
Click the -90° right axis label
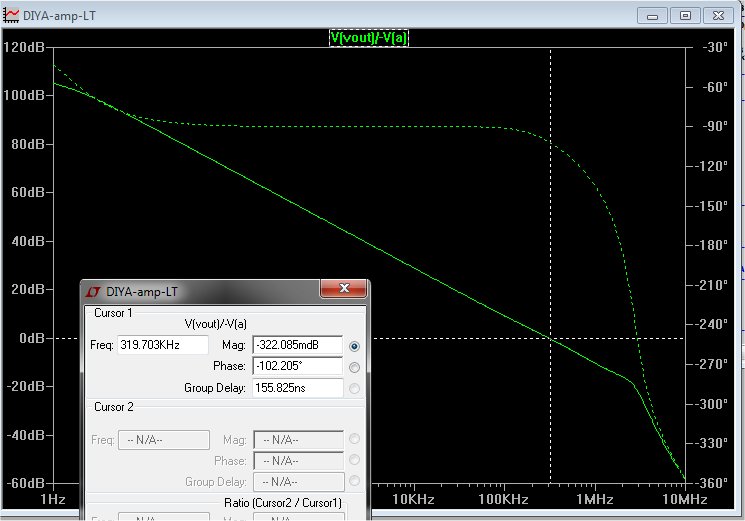[715, 126]
